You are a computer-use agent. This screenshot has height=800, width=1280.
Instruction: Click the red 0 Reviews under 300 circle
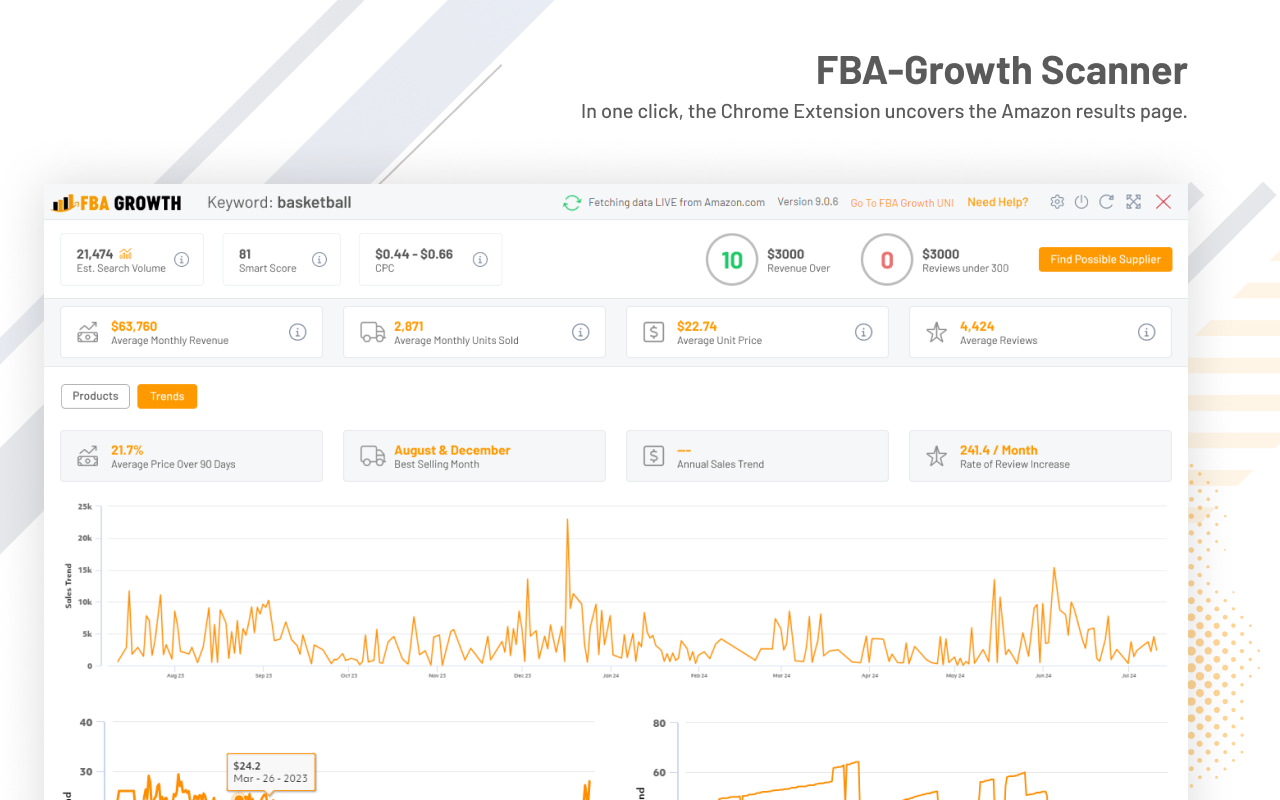(887, 260)
